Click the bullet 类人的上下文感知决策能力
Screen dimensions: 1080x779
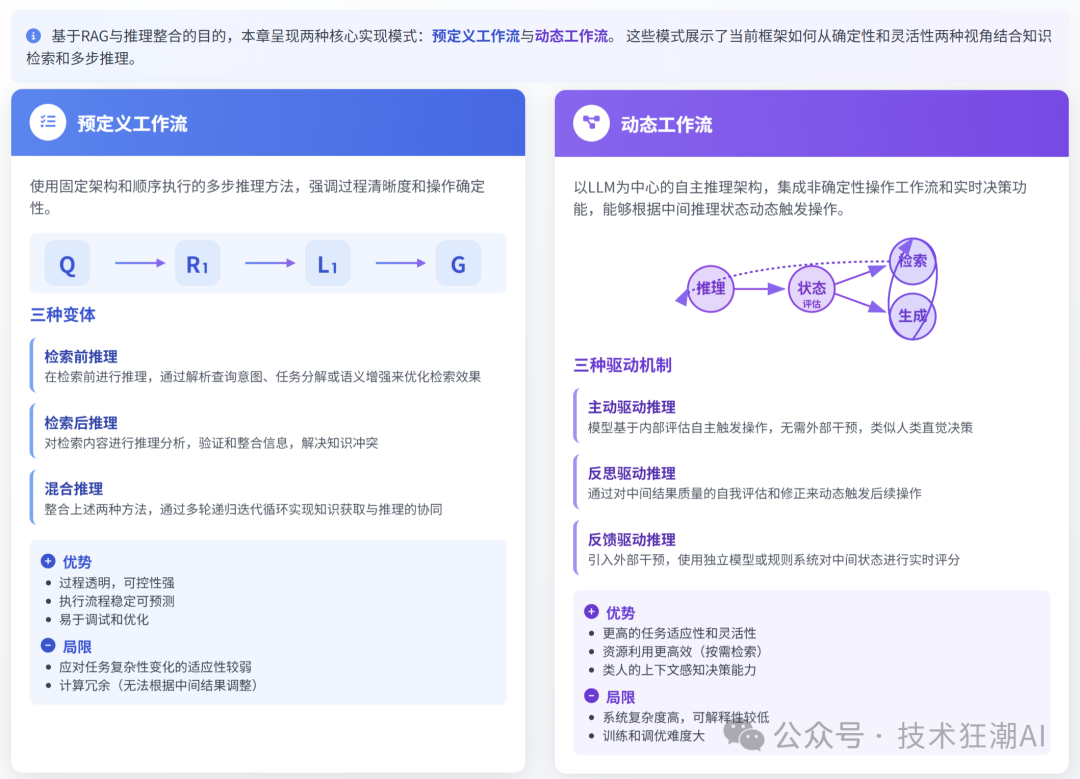pos(679,669)
